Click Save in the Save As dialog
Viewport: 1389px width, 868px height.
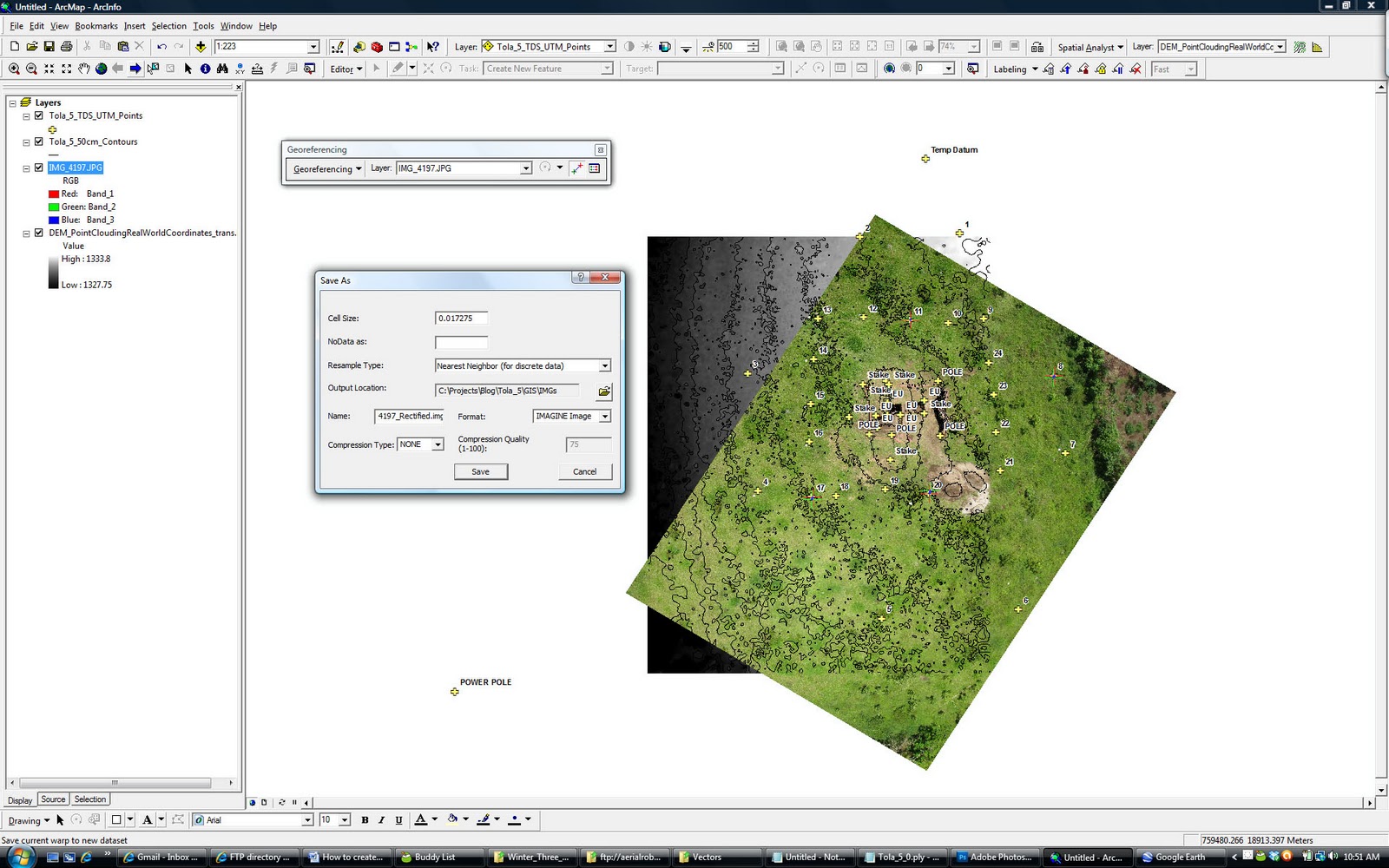coord(480,471)
